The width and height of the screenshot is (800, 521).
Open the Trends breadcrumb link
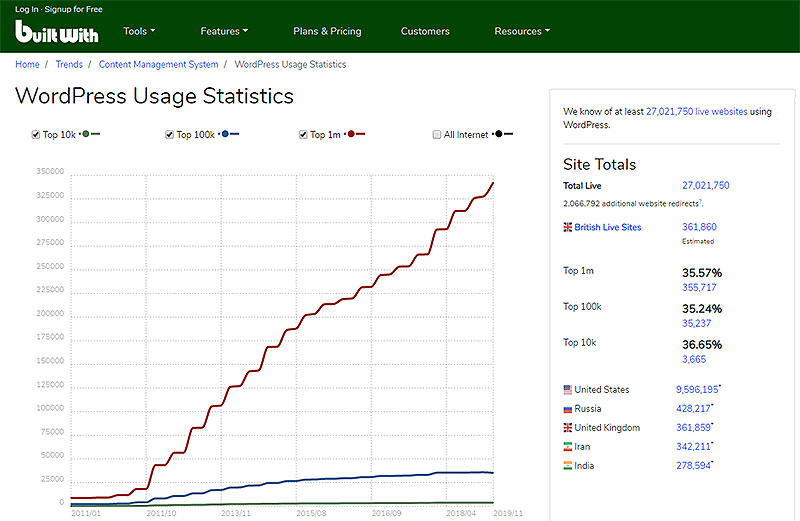69,64
